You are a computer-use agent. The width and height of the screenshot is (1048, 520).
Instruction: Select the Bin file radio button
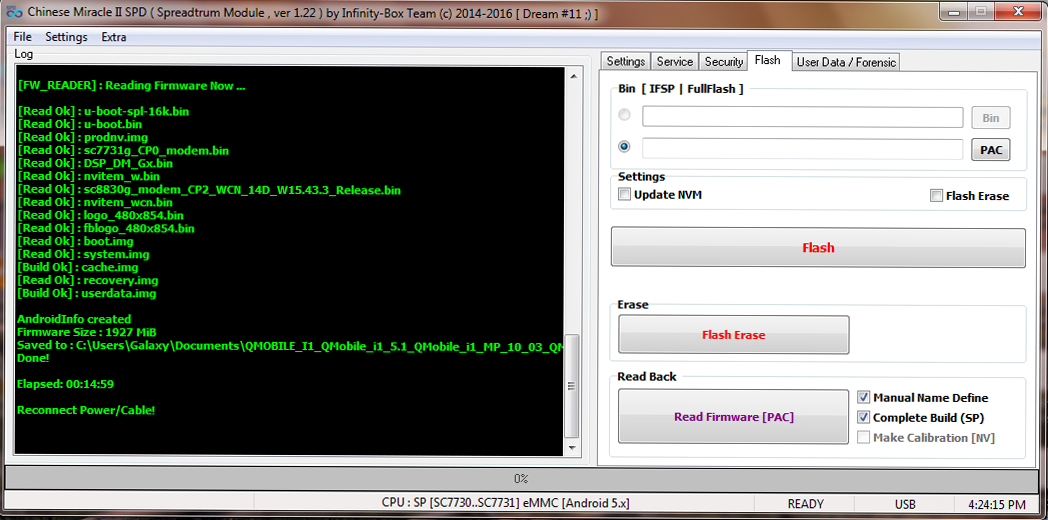point(624,116)
